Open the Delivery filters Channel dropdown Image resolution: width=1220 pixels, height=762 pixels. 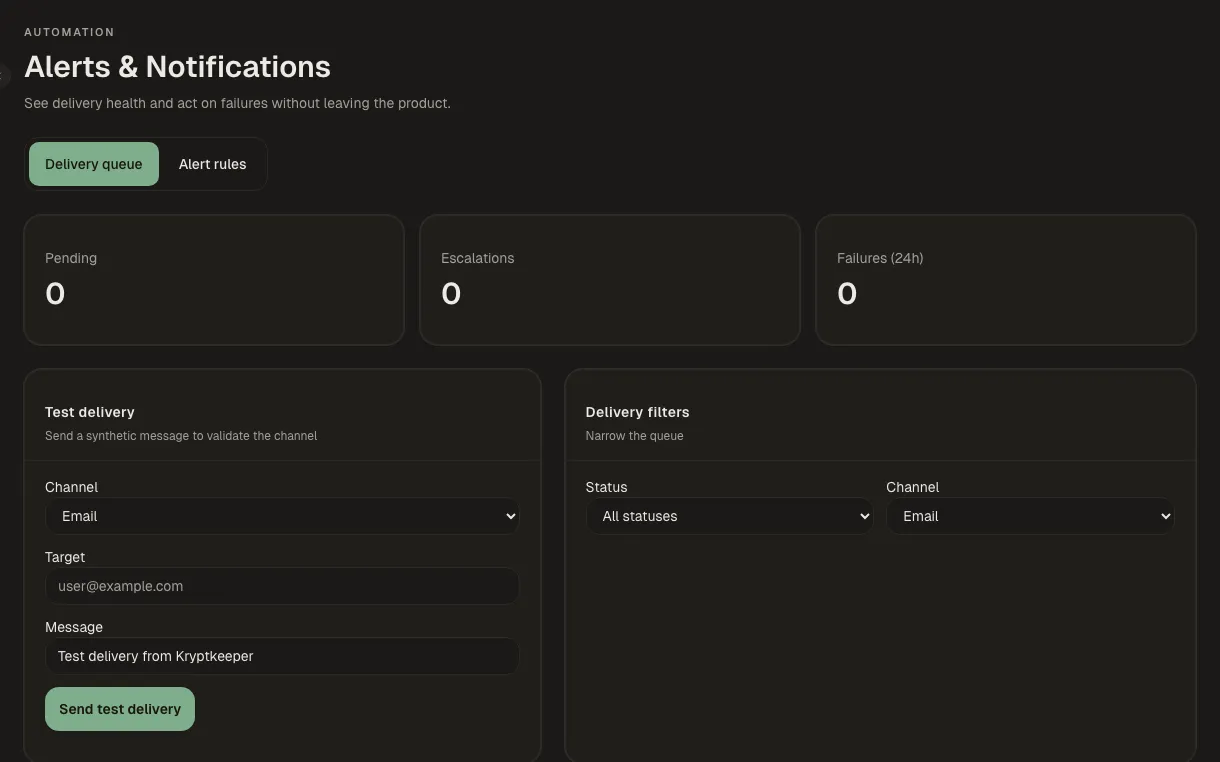(1030, 516)
